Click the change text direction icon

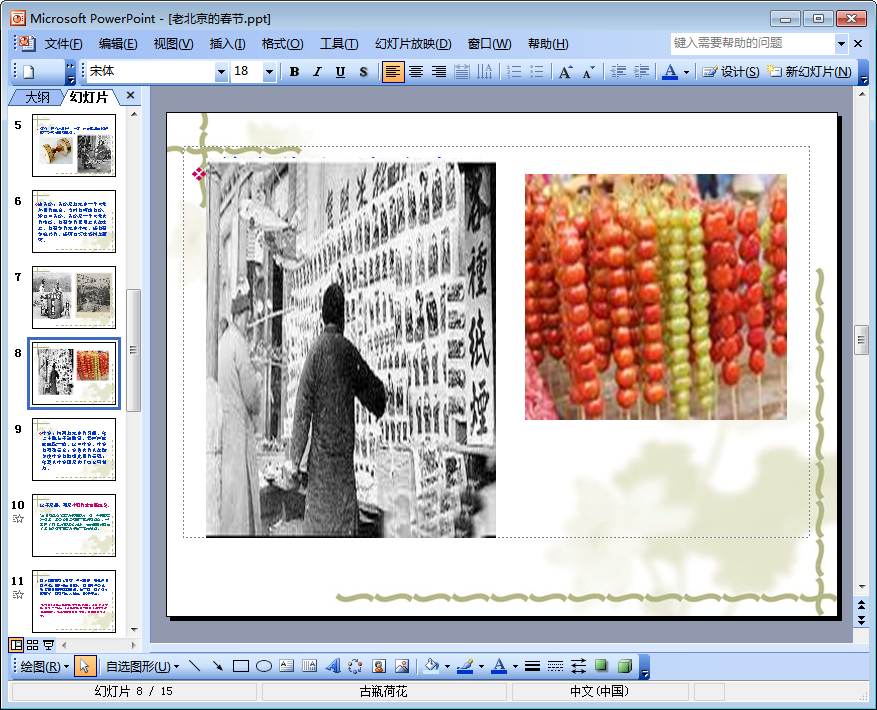(485, 72)
